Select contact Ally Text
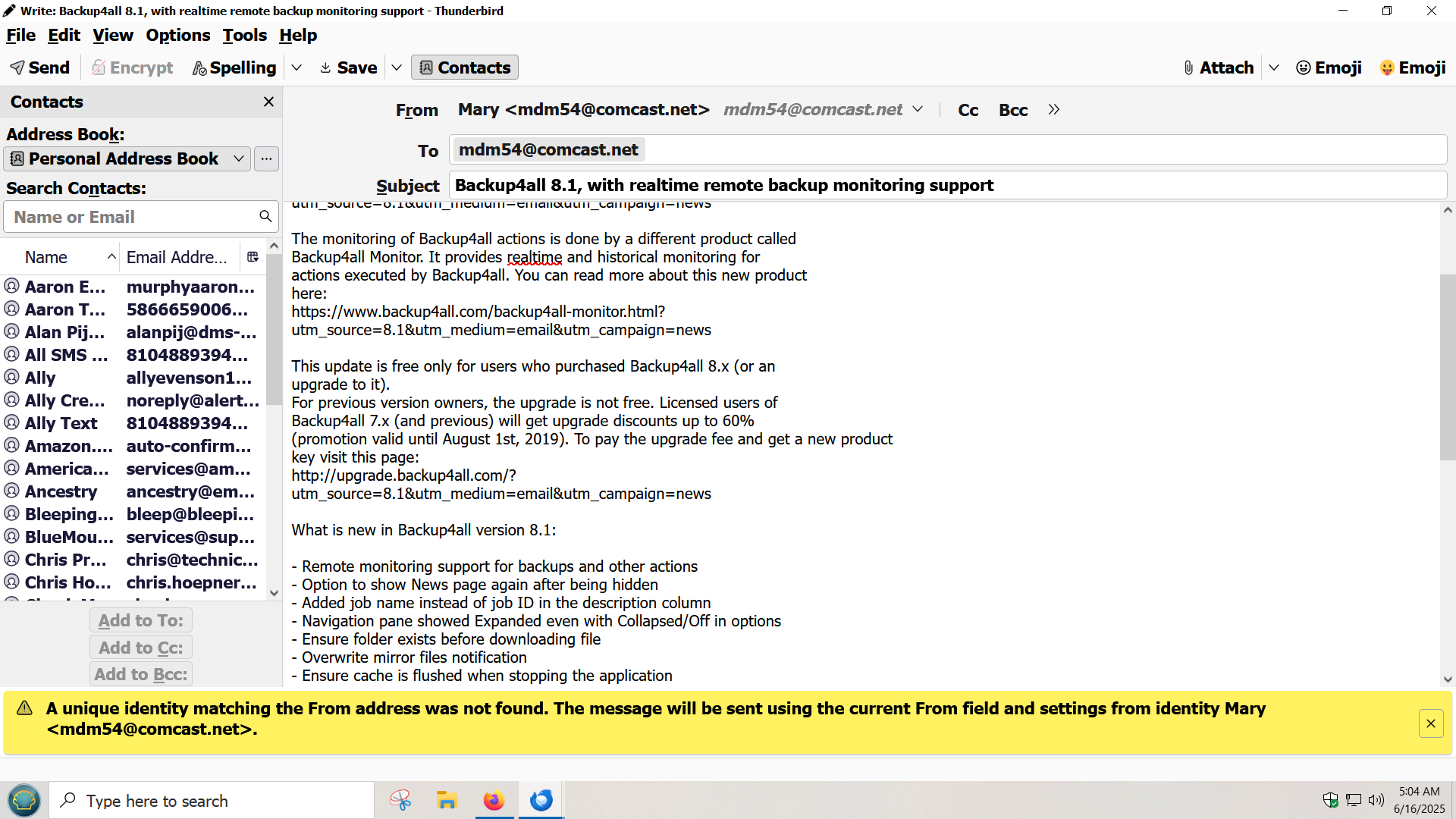This screenshot has height=819, width=1456. (x=133, y=423)
